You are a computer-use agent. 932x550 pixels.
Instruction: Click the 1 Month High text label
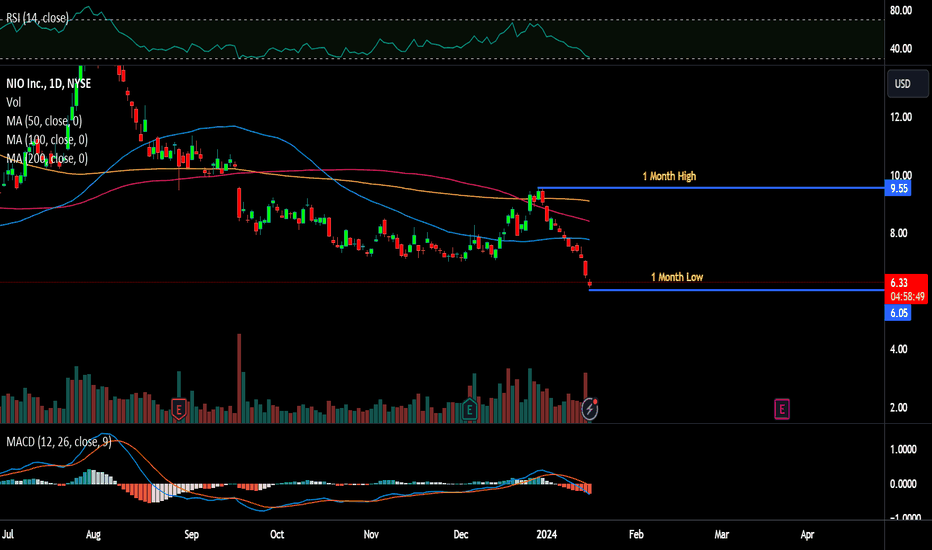point(669,176)
